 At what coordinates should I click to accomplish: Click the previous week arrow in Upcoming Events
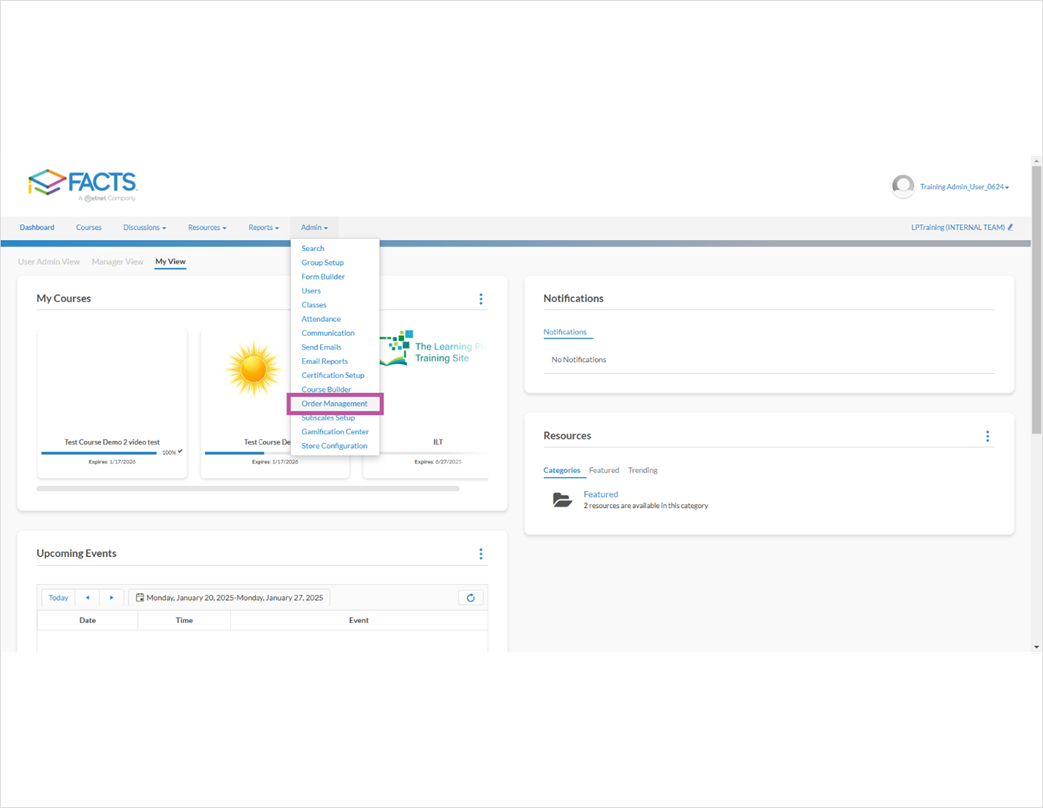(x=87, y=597)
